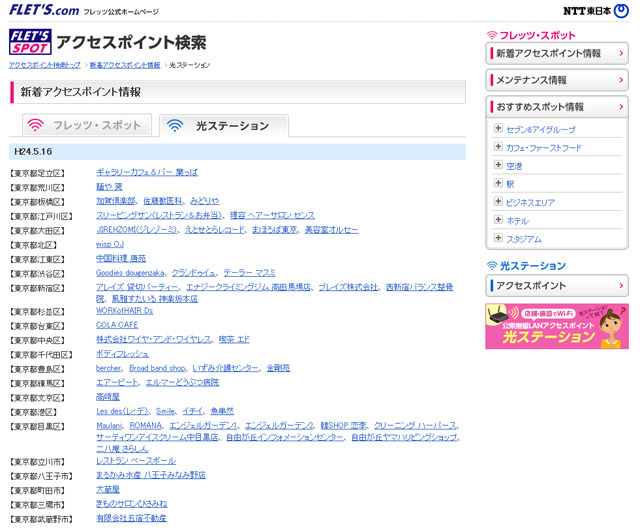Open まるかみ水産 八王子みなみ野店 link

coord(151,475)
